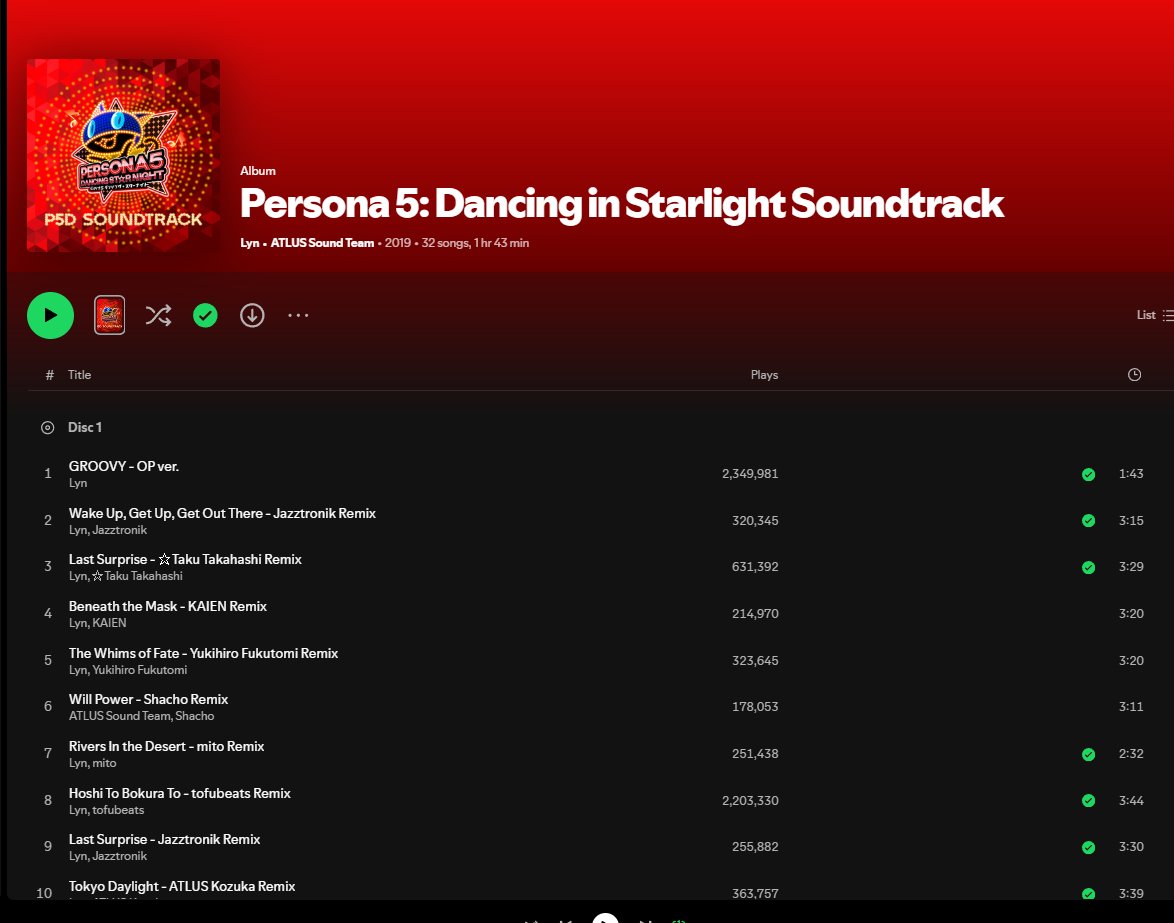Click the 3:11 duration of Will Power
1174x923 pixels.
coord(1131,707)
